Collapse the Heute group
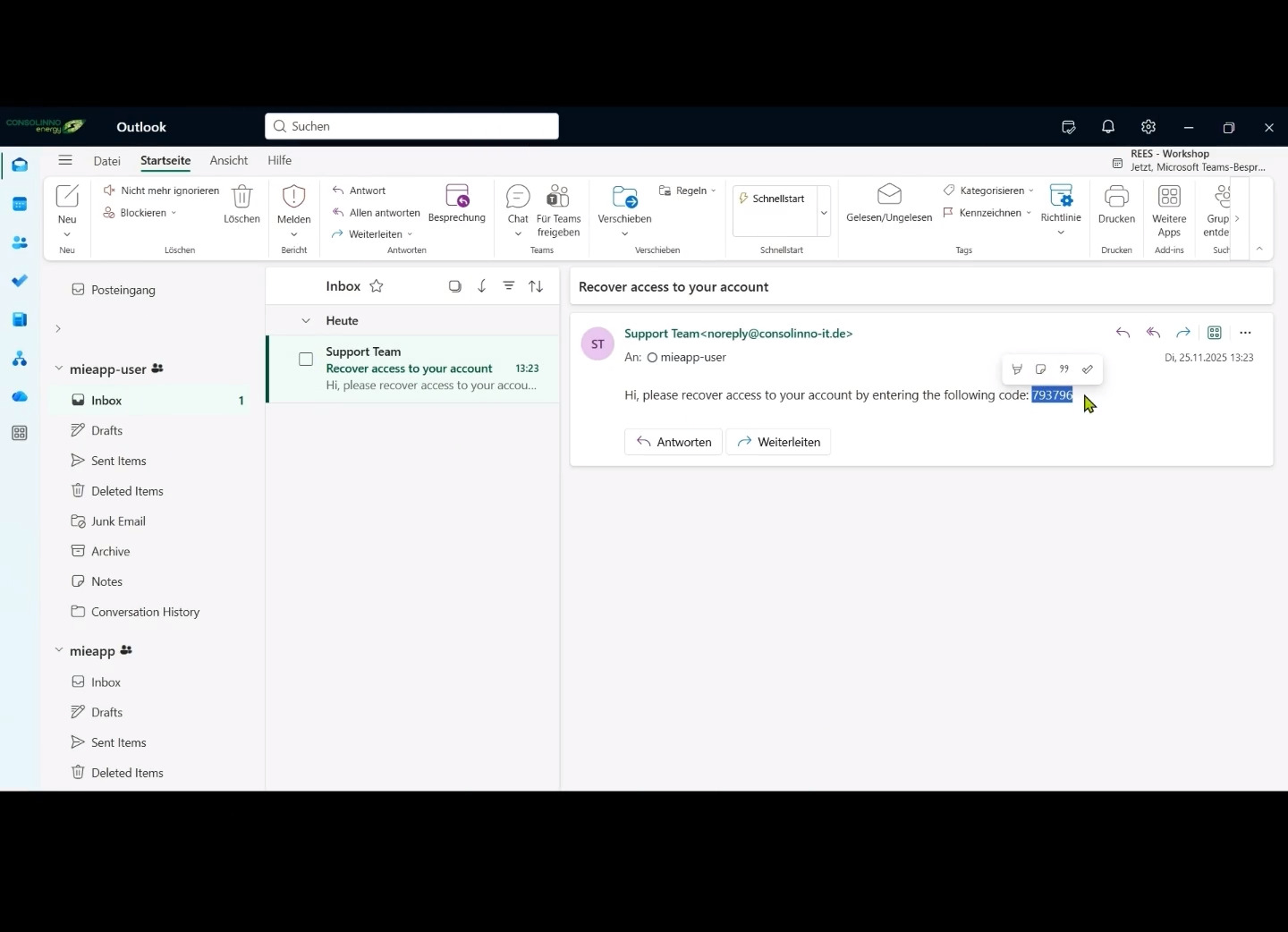The width and height of the screenshot is (1288, 932). (305, 320)
